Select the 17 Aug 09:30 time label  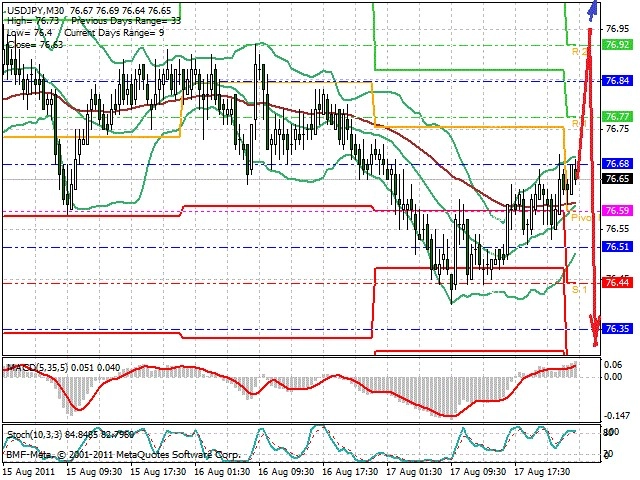478,469
